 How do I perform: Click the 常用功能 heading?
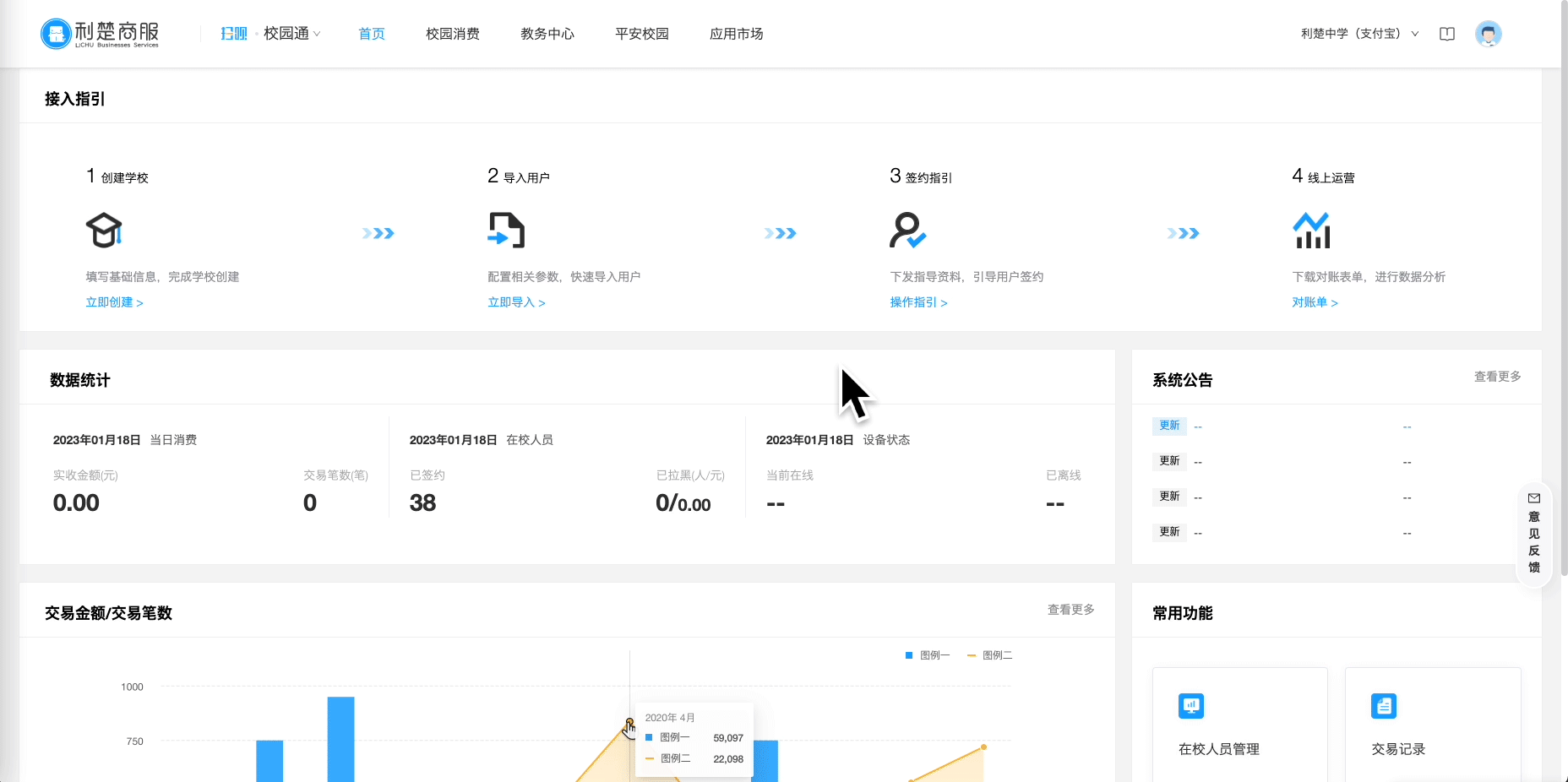pos(1183,613)
